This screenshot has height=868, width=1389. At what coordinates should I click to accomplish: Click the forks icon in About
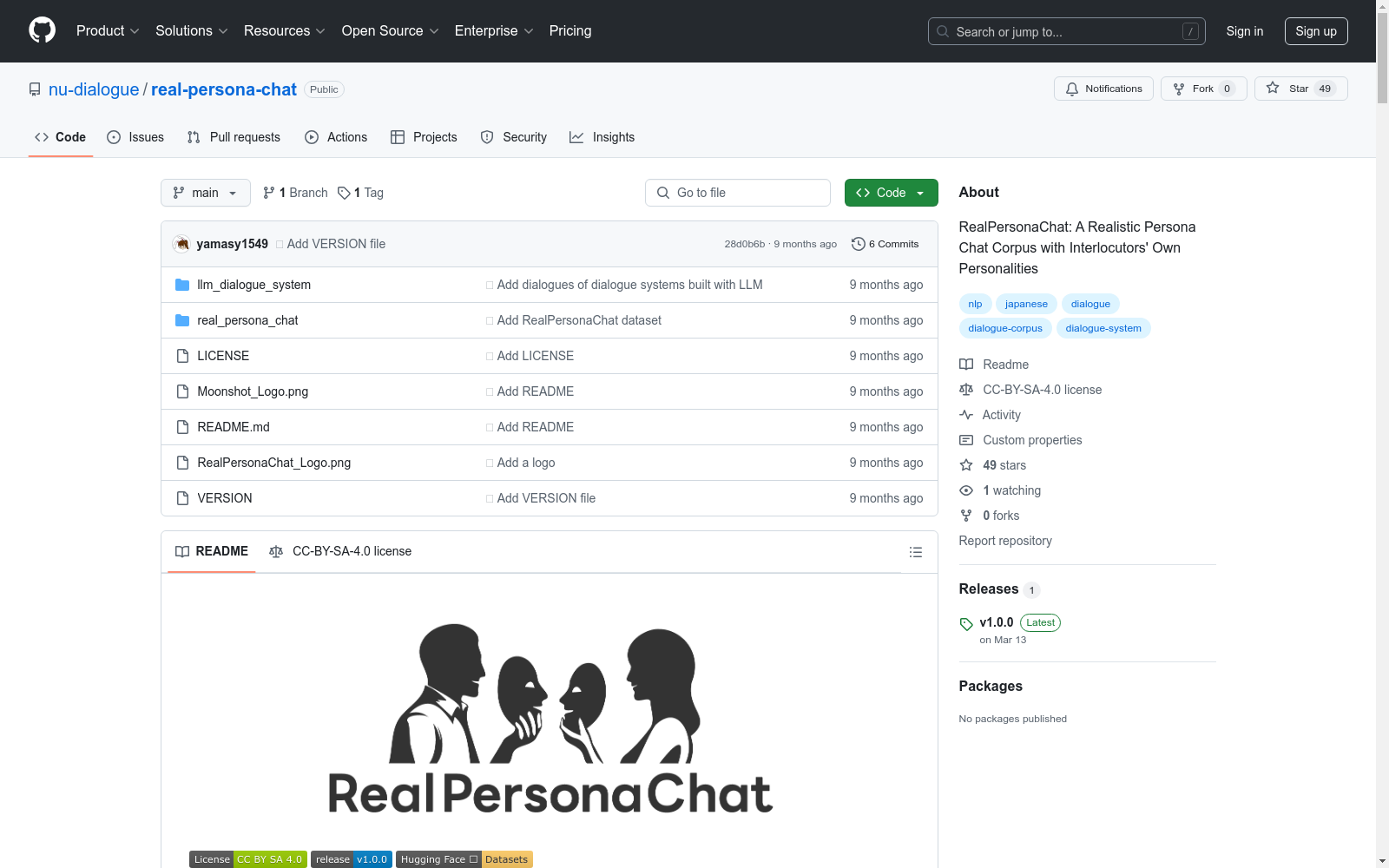(966, 516)
